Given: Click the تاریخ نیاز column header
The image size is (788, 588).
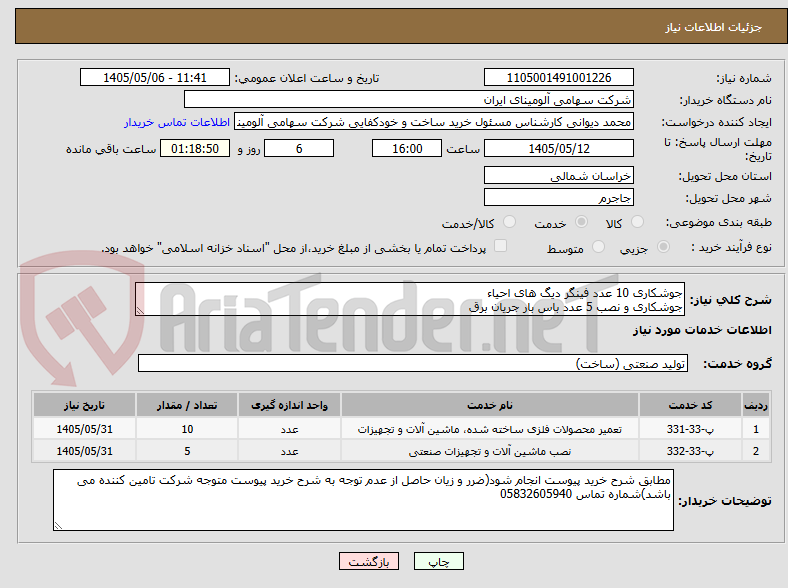Looking at the screenshot, I should click(84, 405).
